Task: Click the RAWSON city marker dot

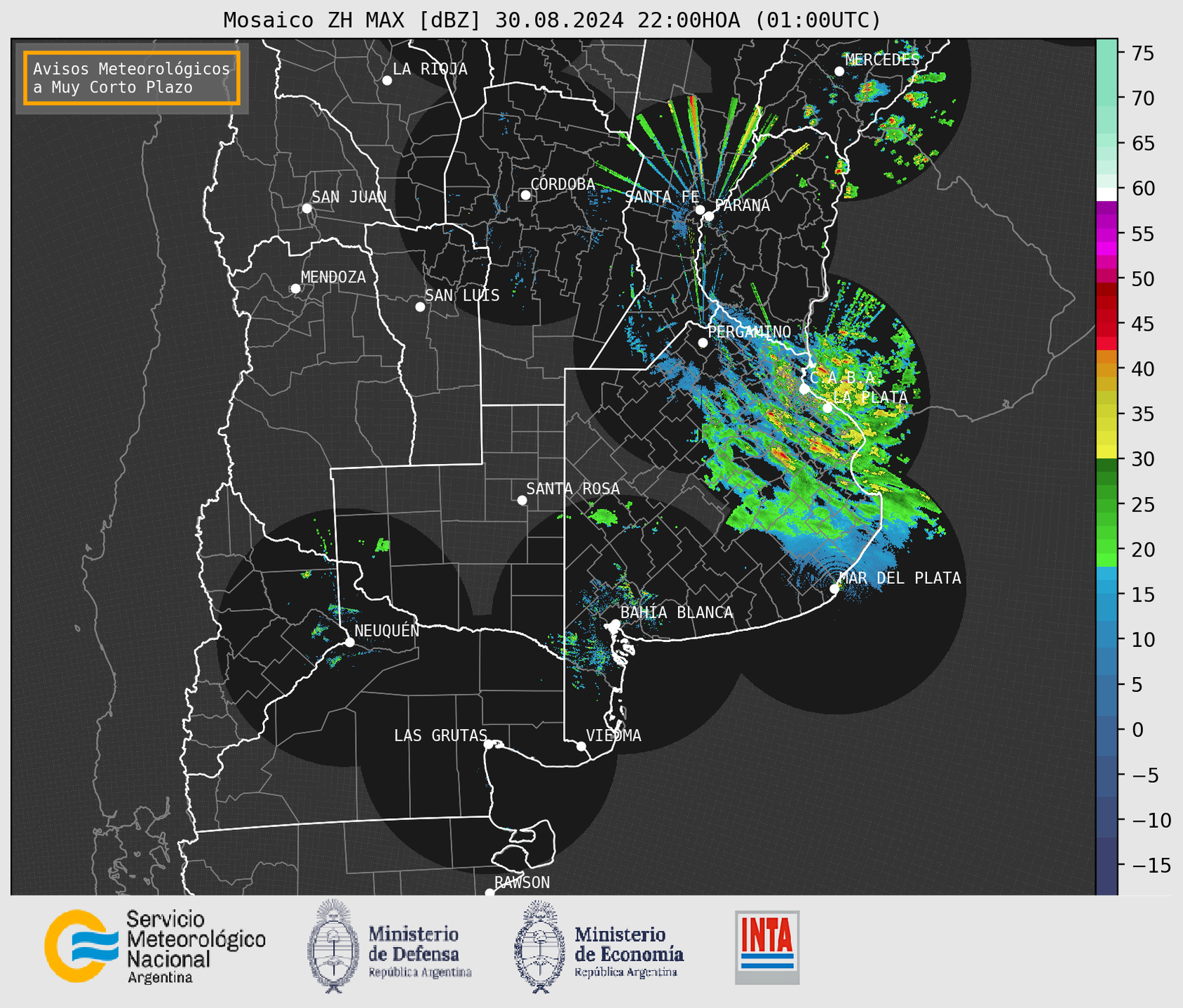Action: (x=489, y=892)
